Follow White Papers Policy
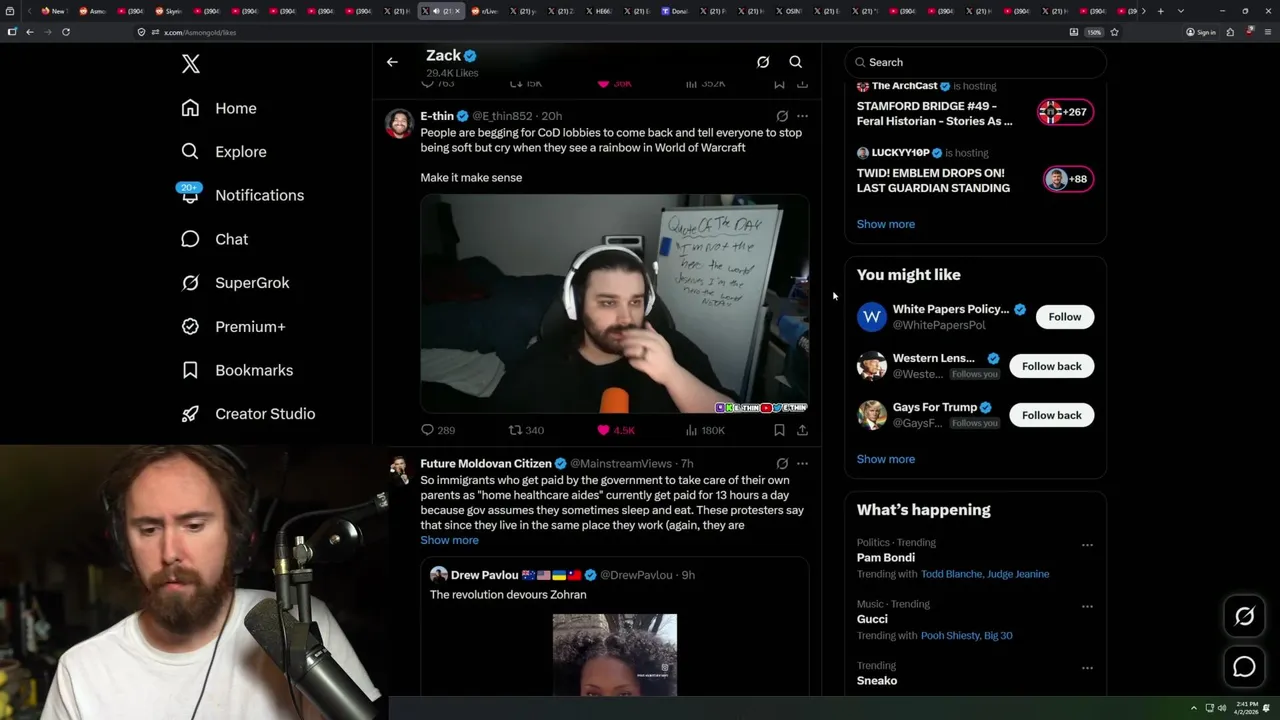Image resolution: width=1280 pixels, height=720 pixels. [1065, 317]
